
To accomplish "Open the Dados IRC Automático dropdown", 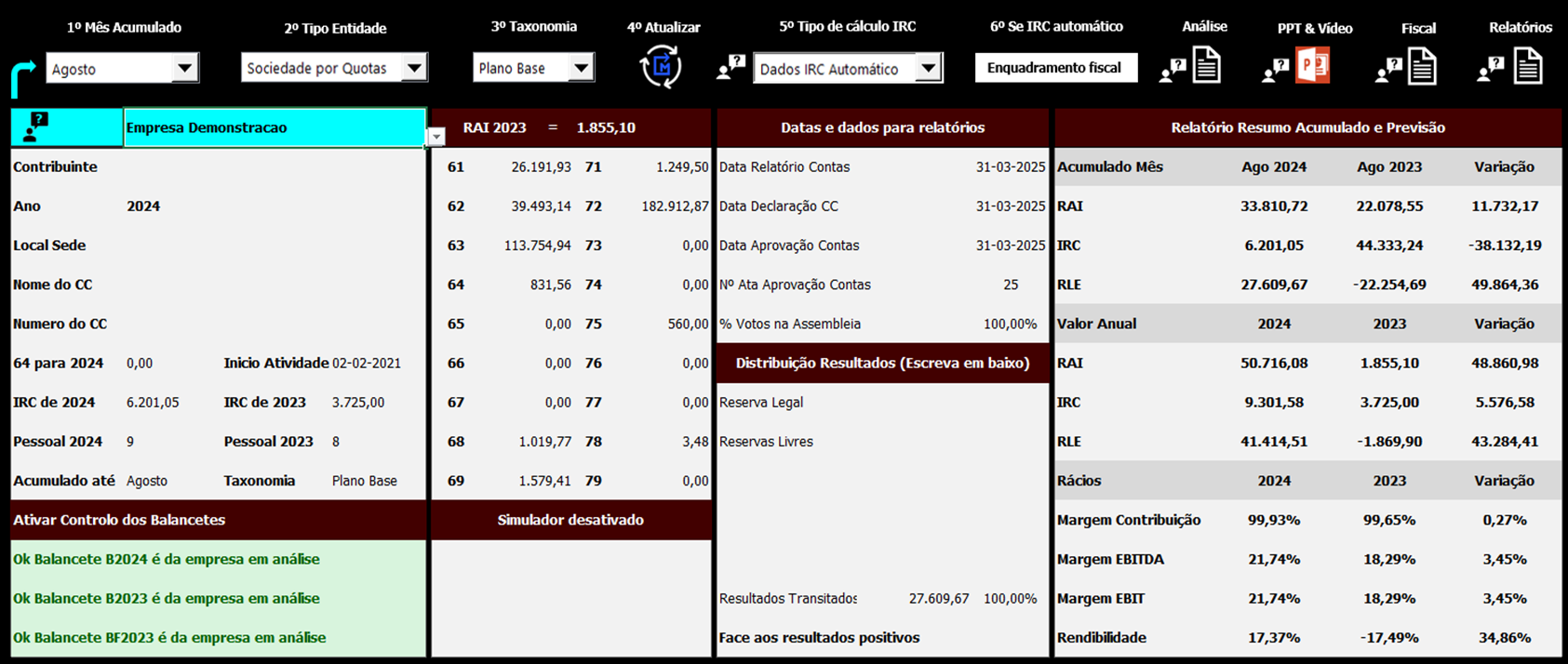I will tap(928, 68).
